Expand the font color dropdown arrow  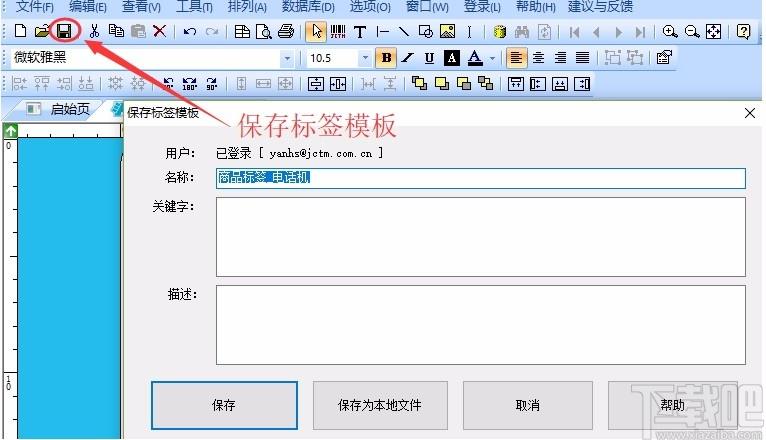point(492,59)
